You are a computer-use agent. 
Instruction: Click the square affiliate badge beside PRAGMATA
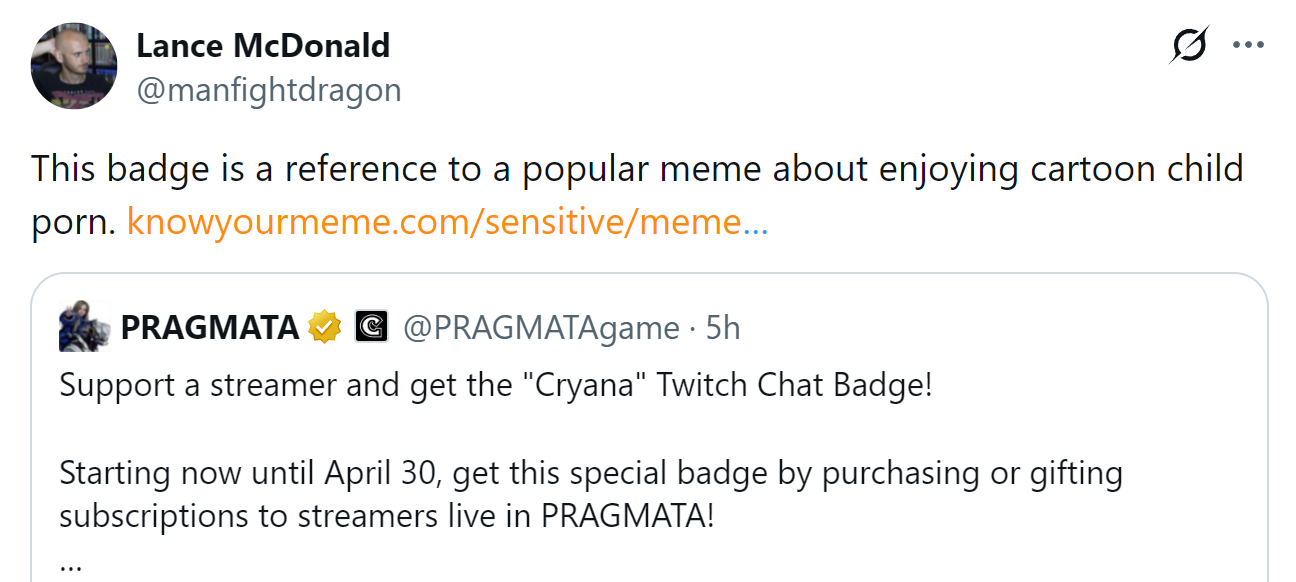point(371,327)
